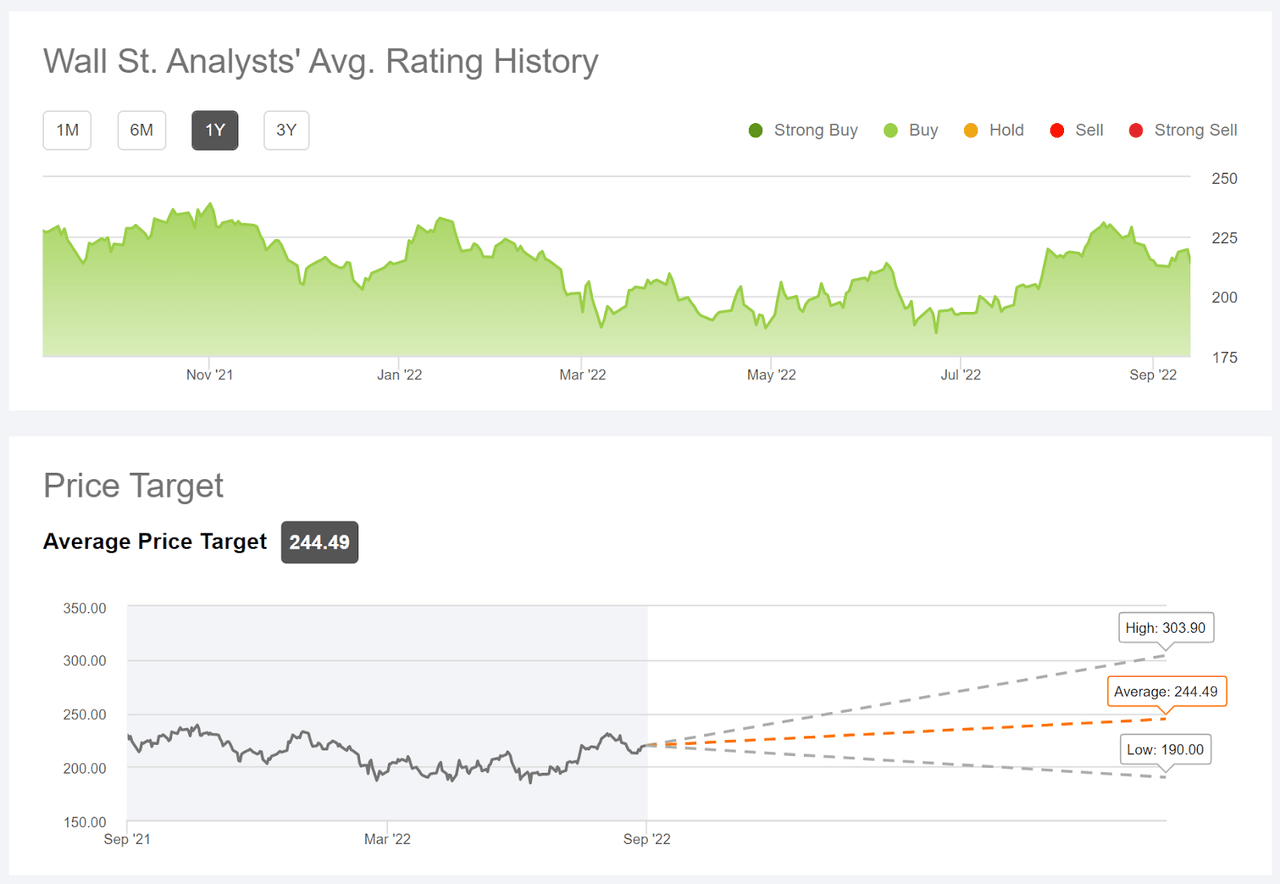Click the active 1Y range button
Image resolution: width=1280 pixels, height=884 pixels.
(x=215, y=130)
